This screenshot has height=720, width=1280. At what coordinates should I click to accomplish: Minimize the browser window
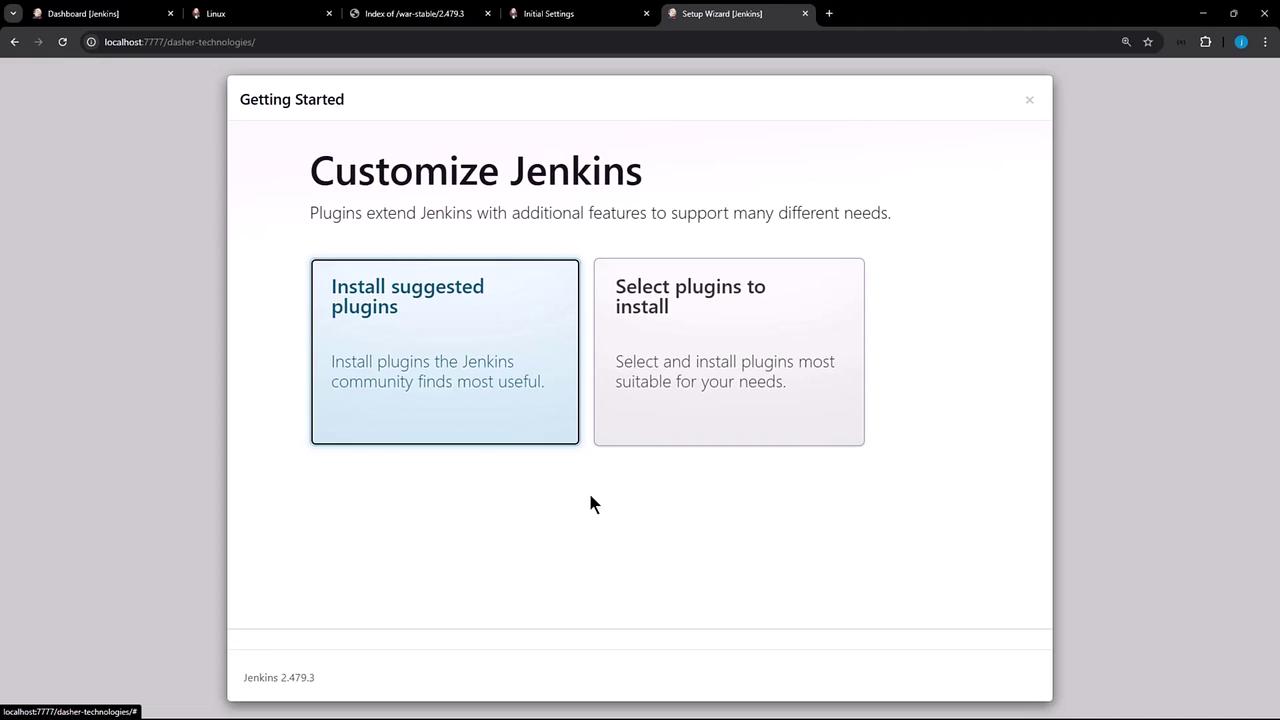pyautogui.click(x=1203, y=14)
